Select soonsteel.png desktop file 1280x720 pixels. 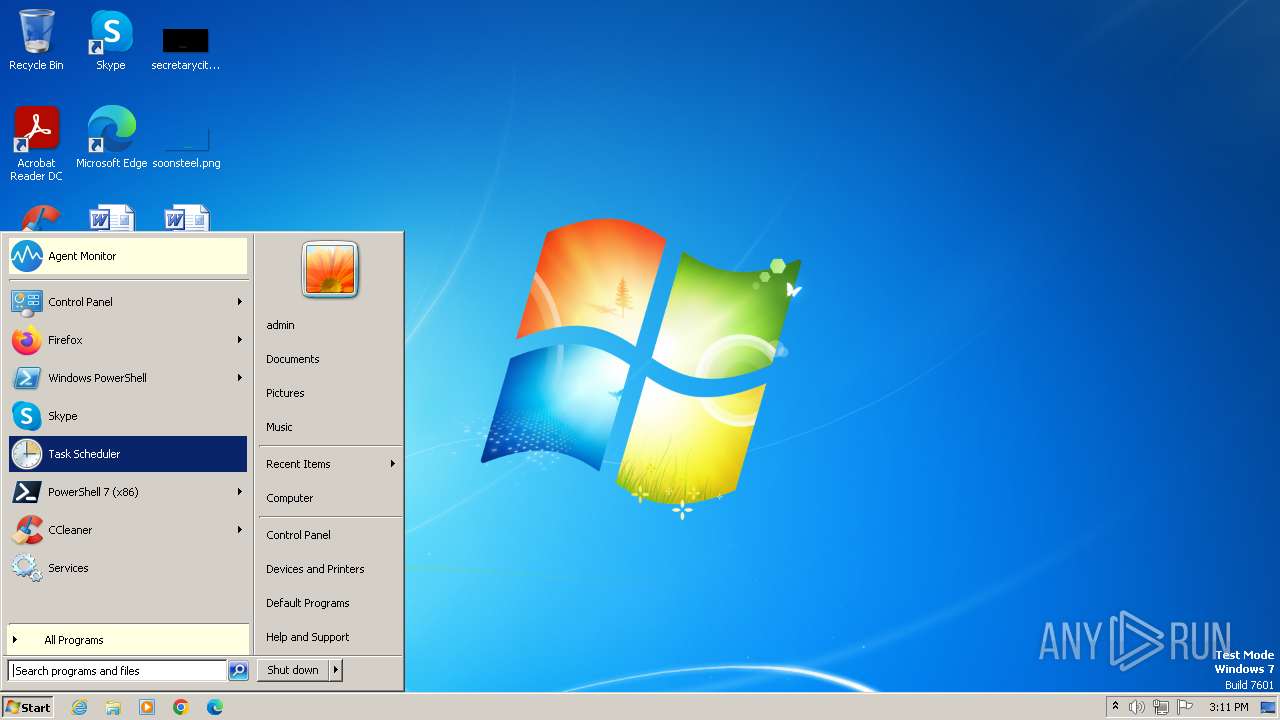coord(186,145)
